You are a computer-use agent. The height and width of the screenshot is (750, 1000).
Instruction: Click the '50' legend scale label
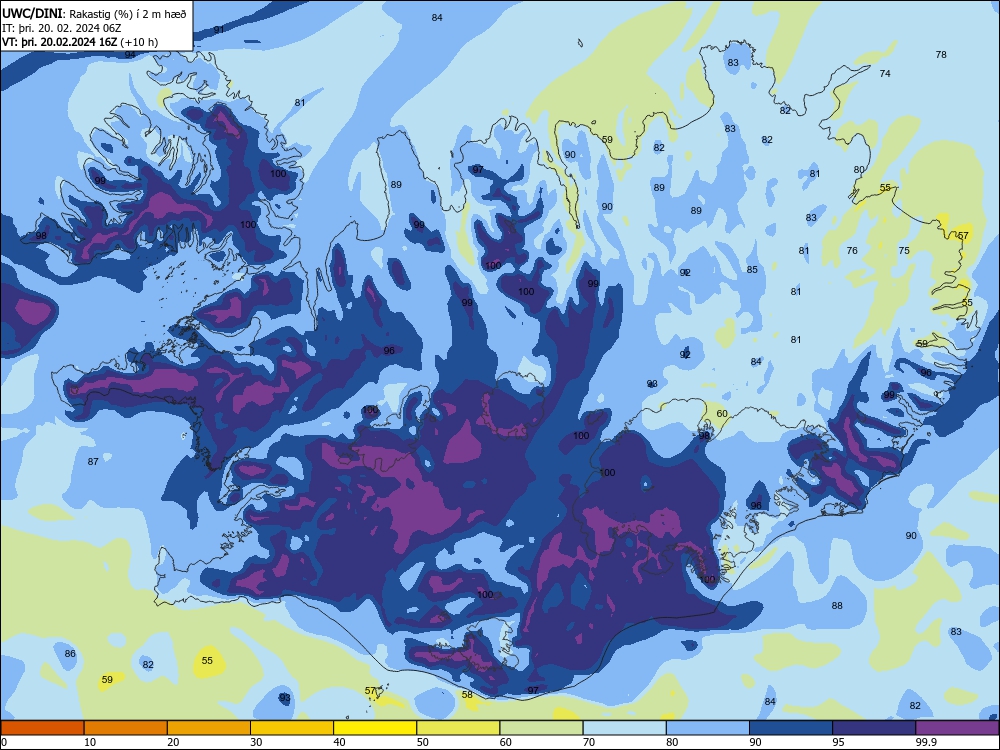point(422,742)
